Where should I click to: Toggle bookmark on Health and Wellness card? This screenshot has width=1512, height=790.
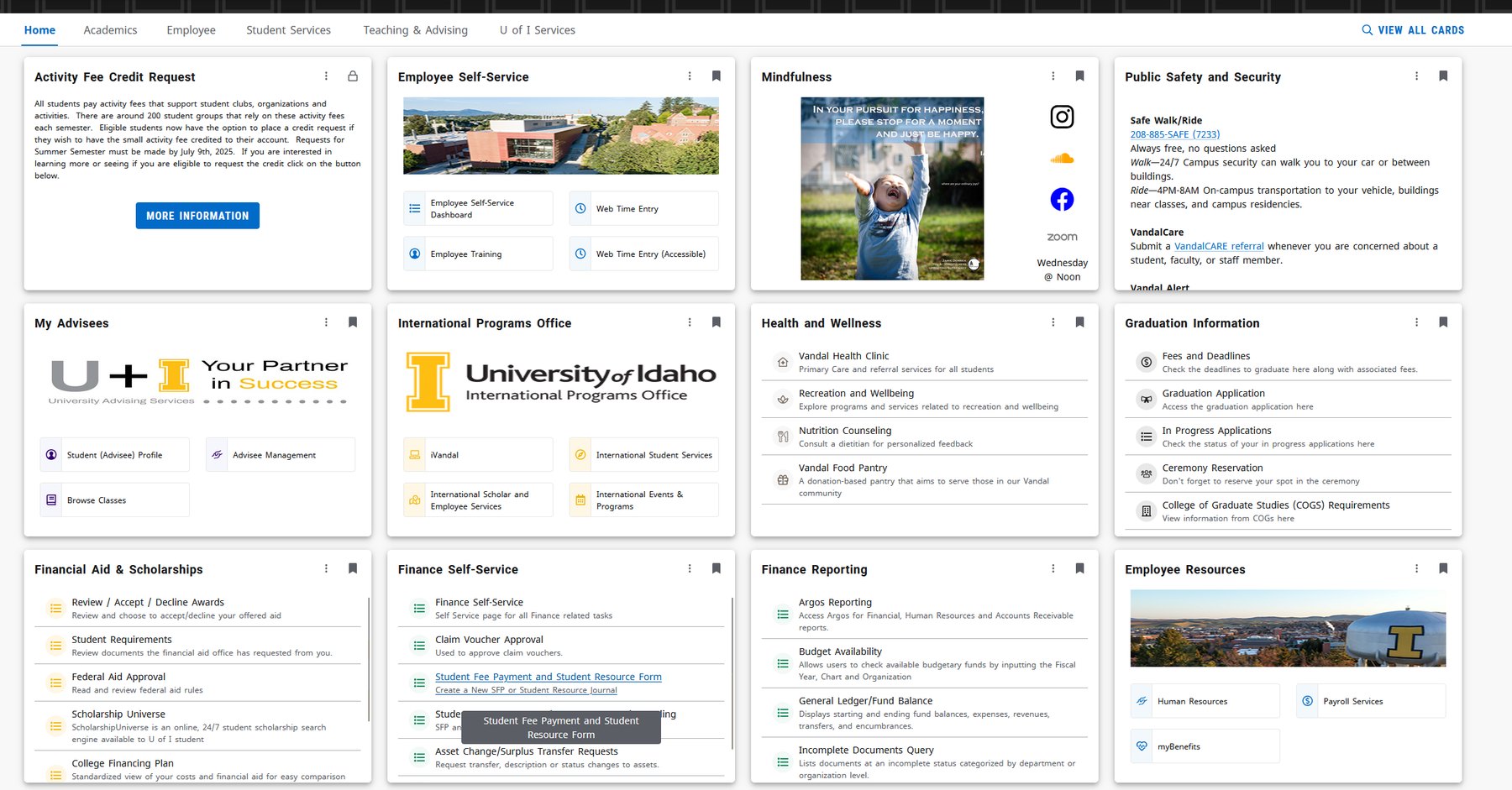1080,322
